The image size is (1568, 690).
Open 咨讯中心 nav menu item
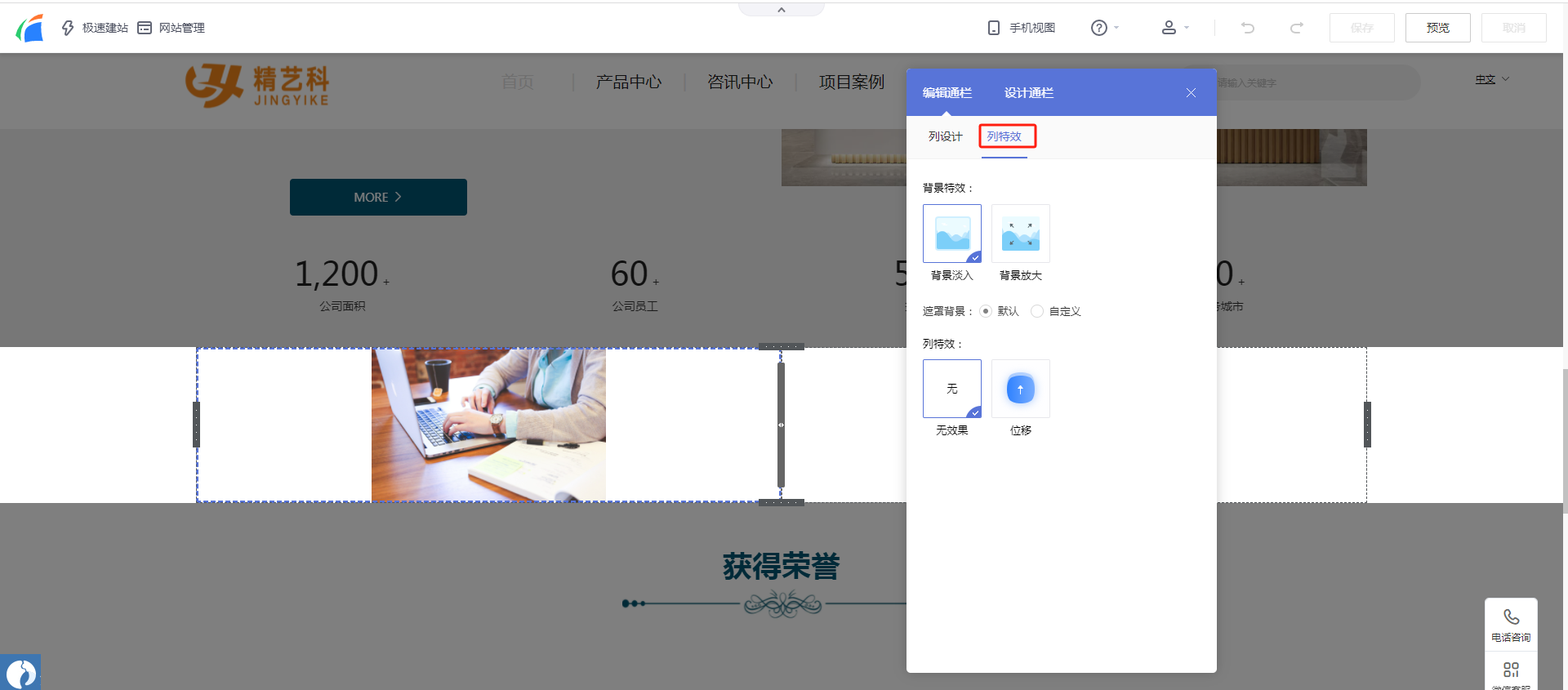tap(740, 82)
